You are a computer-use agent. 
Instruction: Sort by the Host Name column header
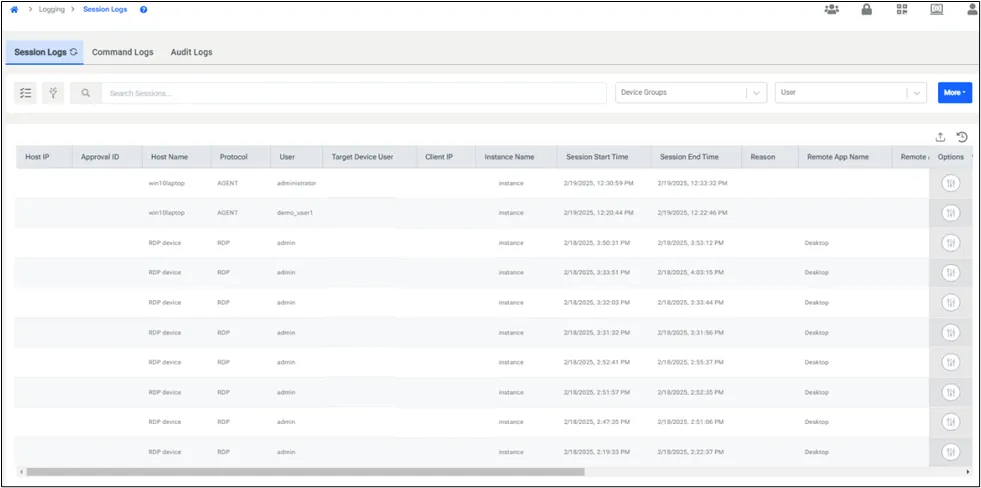tap(177, 157)
